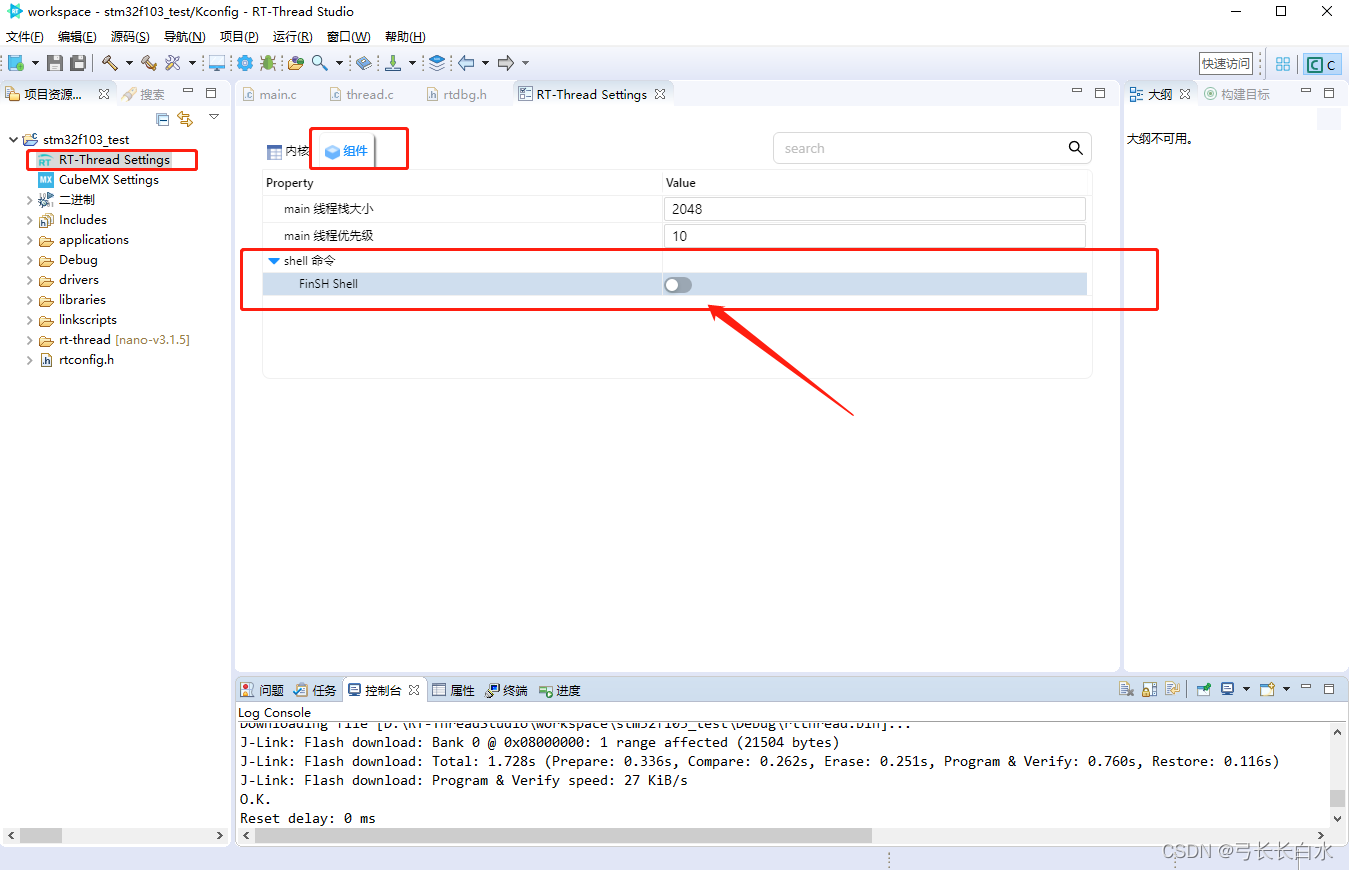
Task: Collapse the stm32f103_test project node
Action: 13,140
